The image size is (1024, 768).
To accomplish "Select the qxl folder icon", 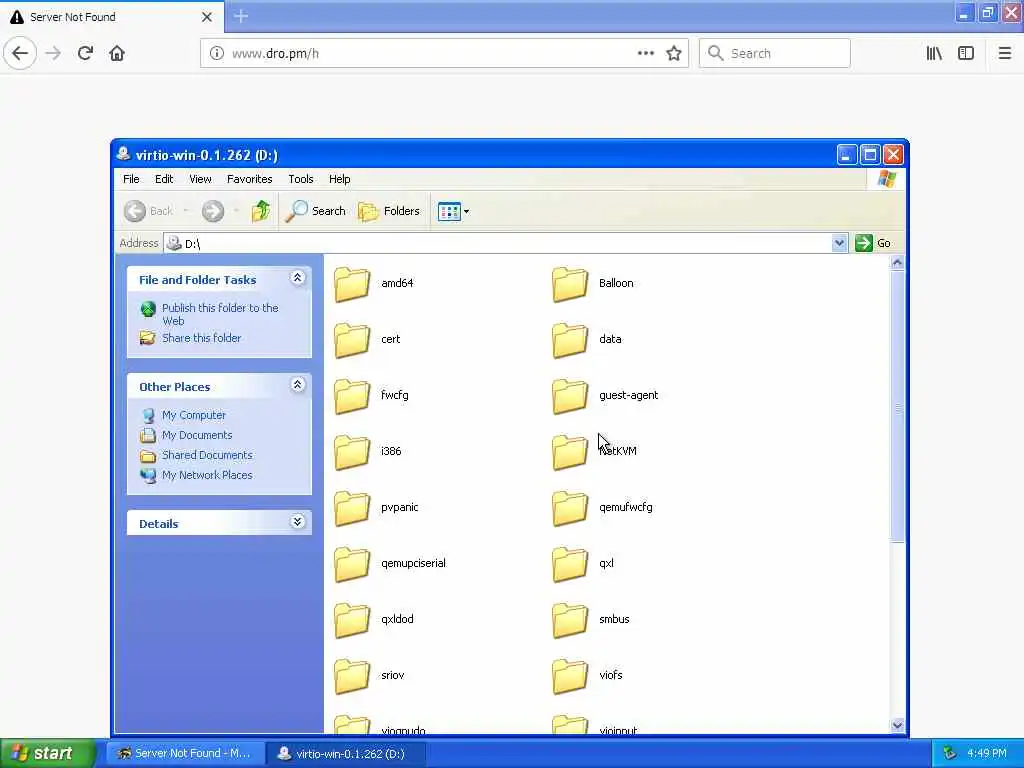I will pos(570,564).
